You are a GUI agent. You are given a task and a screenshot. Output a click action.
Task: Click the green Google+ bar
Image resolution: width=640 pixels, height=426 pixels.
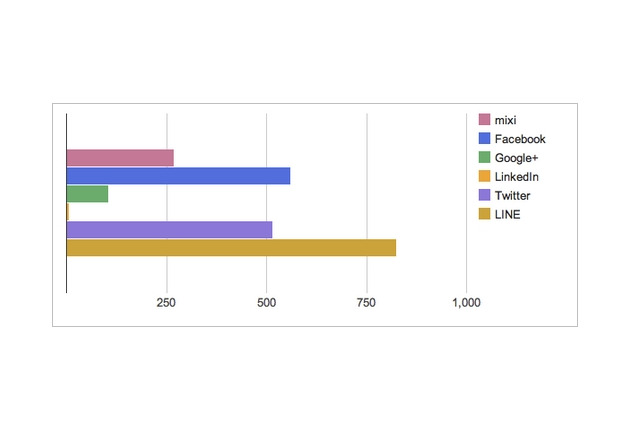(87, 194)
